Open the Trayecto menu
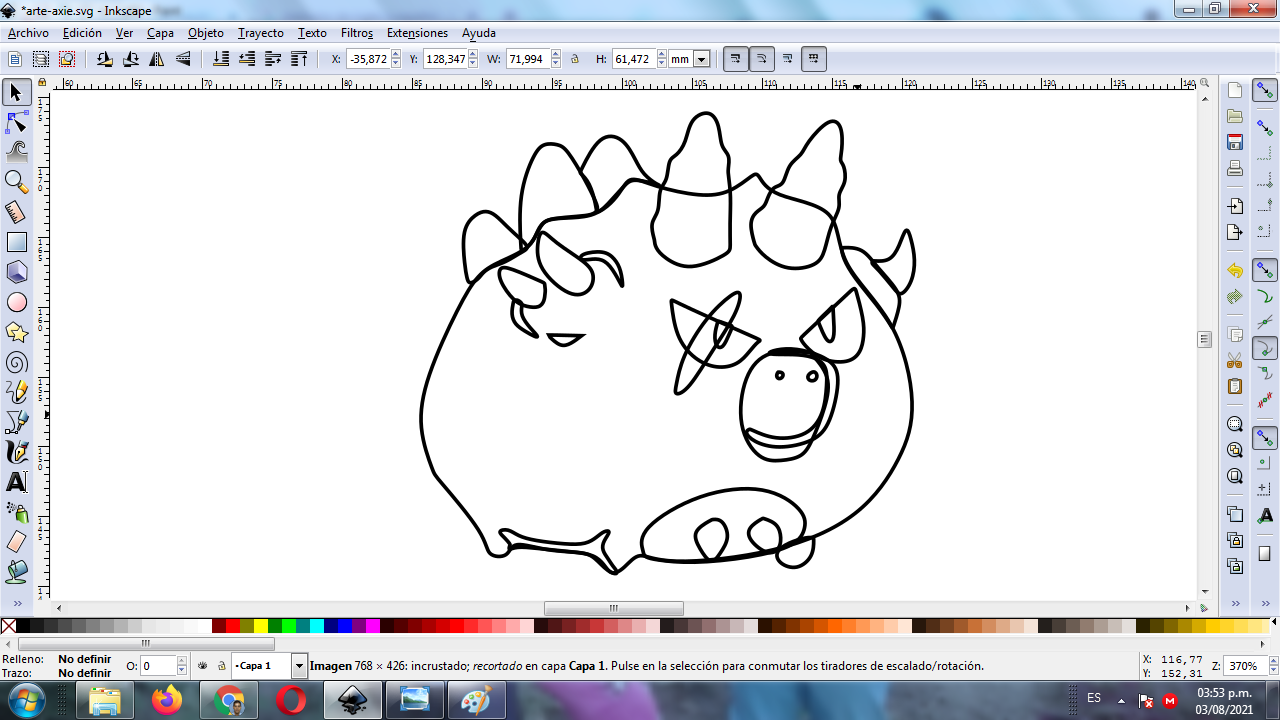Screen dimensions: 1280x720 click(x=261, y=33)
